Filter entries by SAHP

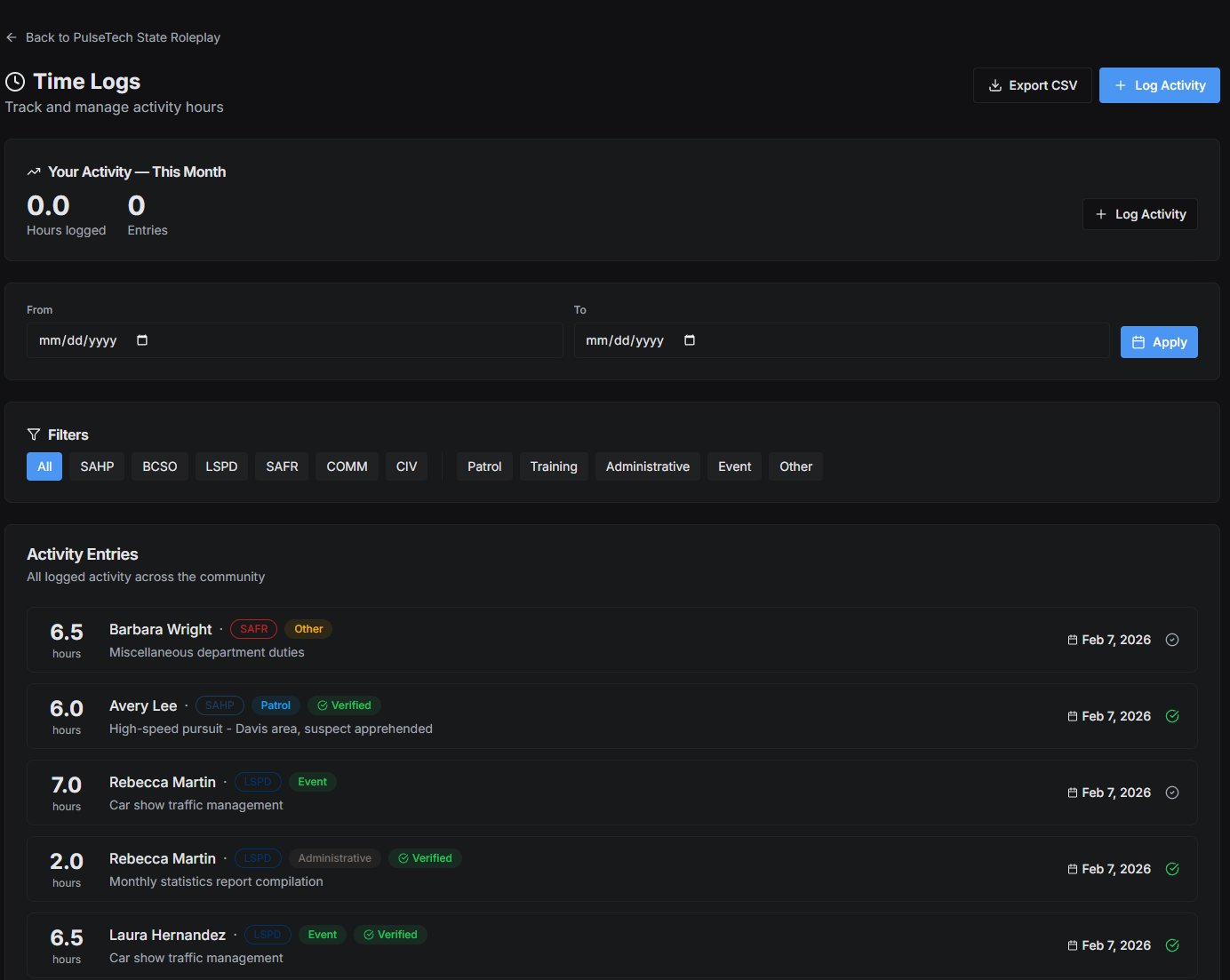pos(97,466)
